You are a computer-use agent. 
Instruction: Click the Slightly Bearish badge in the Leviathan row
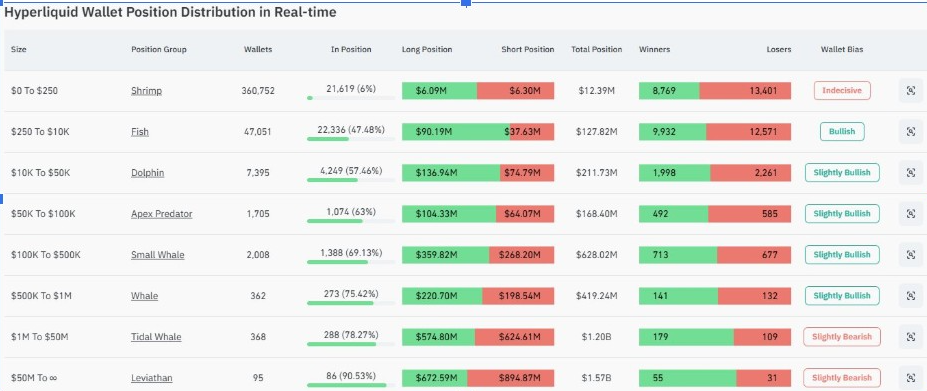coord(842,377)
